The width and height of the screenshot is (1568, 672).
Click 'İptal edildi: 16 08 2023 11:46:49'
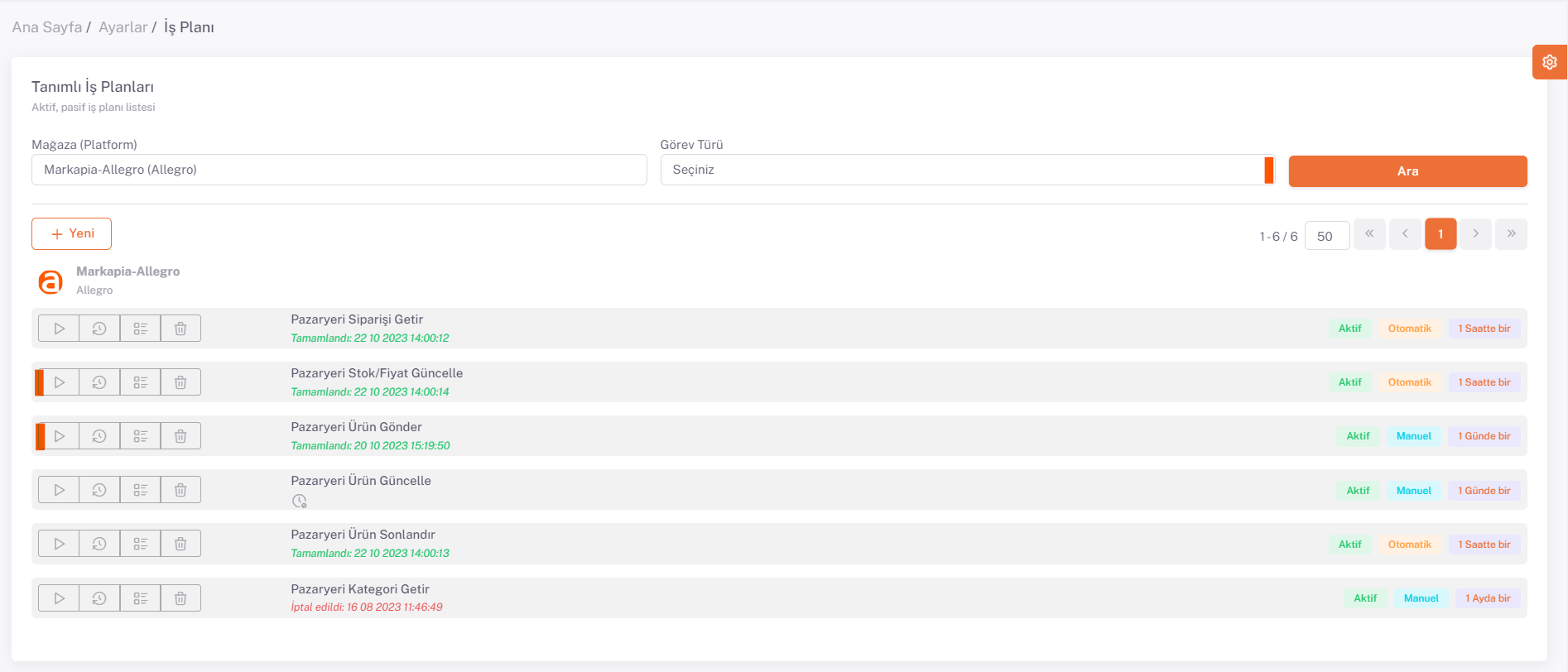[367, 607]
